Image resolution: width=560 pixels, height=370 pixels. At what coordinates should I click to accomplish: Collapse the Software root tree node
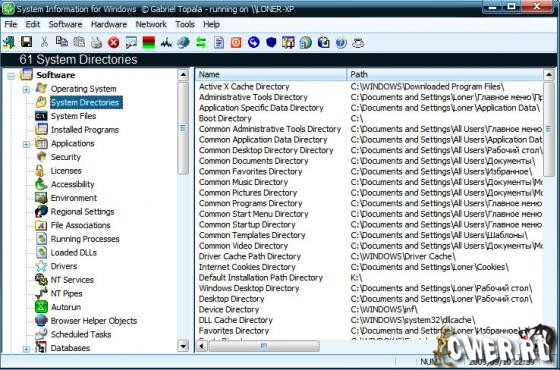tap(11, 76)
